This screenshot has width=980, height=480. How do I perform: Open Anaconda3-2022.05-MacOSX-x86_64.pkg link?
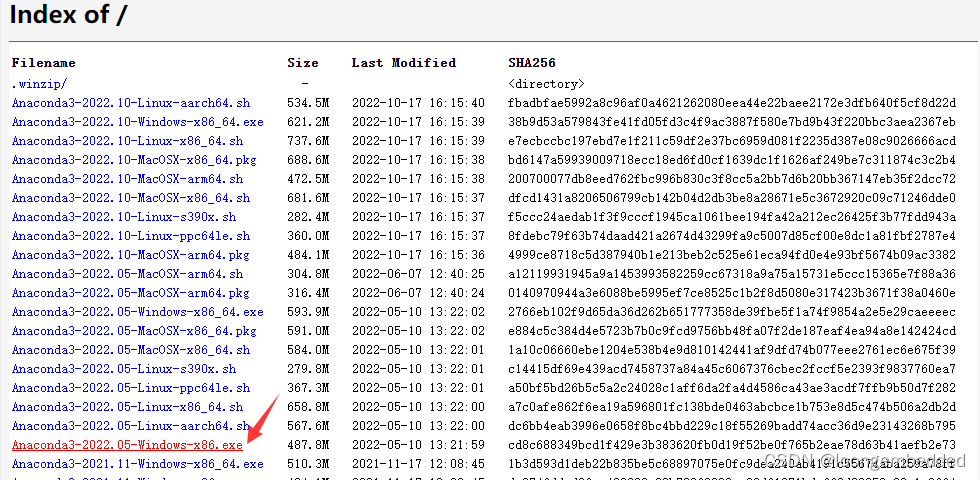pos(134,331)
